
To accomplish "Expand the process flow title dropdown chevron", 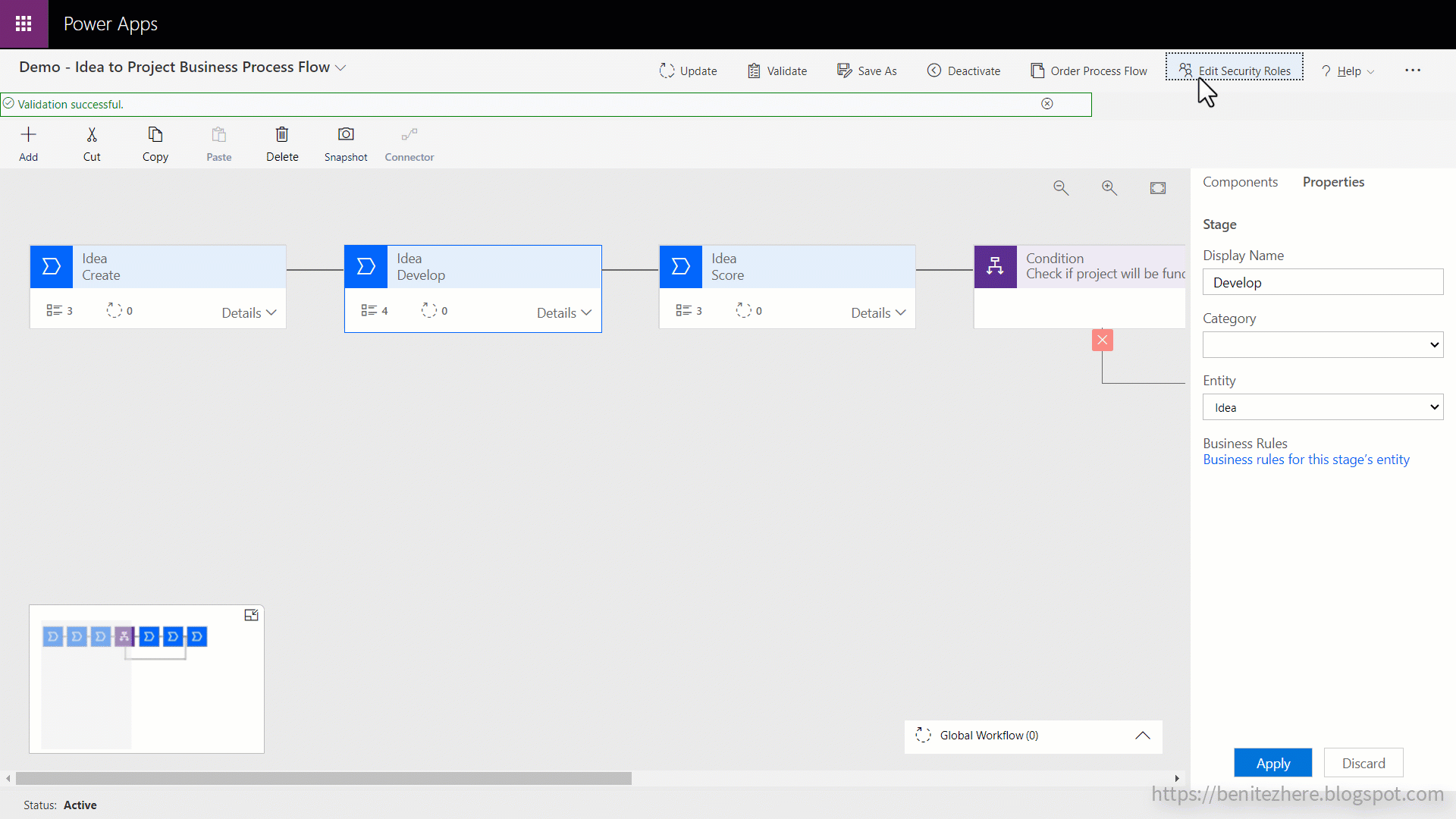I will click(x=341, y=67).
